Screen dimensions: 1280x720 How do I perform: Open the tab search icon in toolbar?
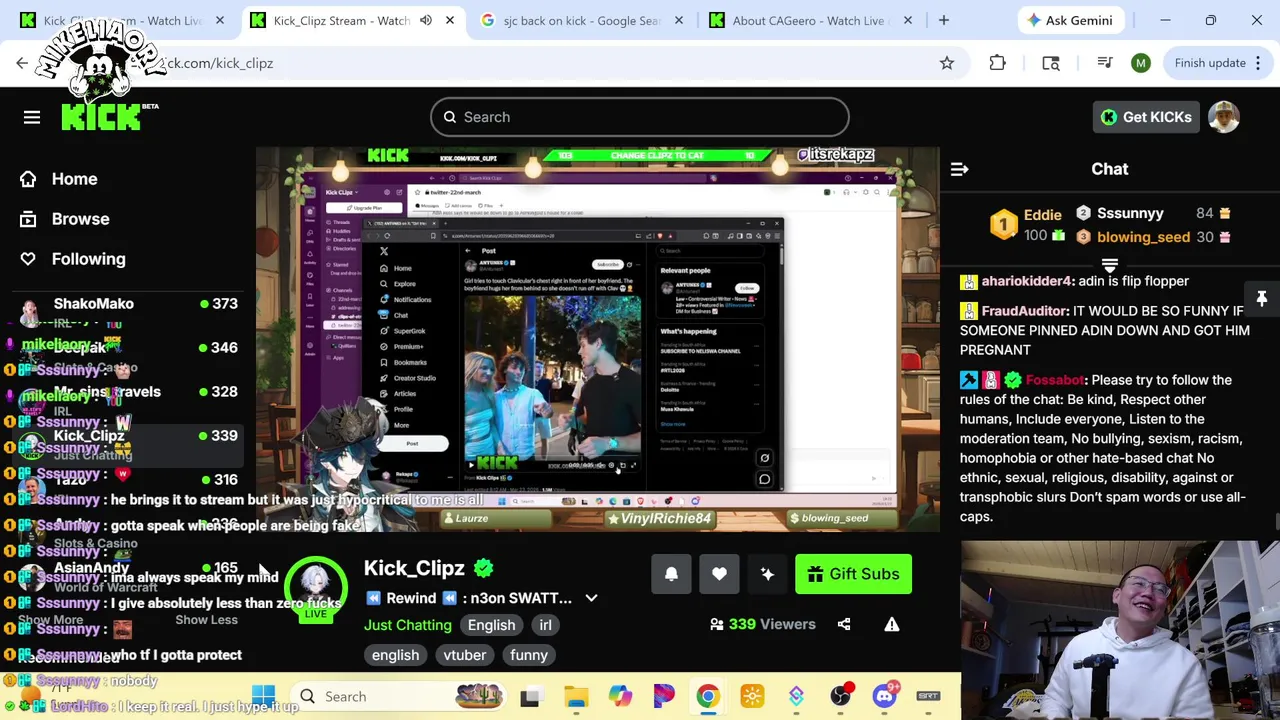1051,63
